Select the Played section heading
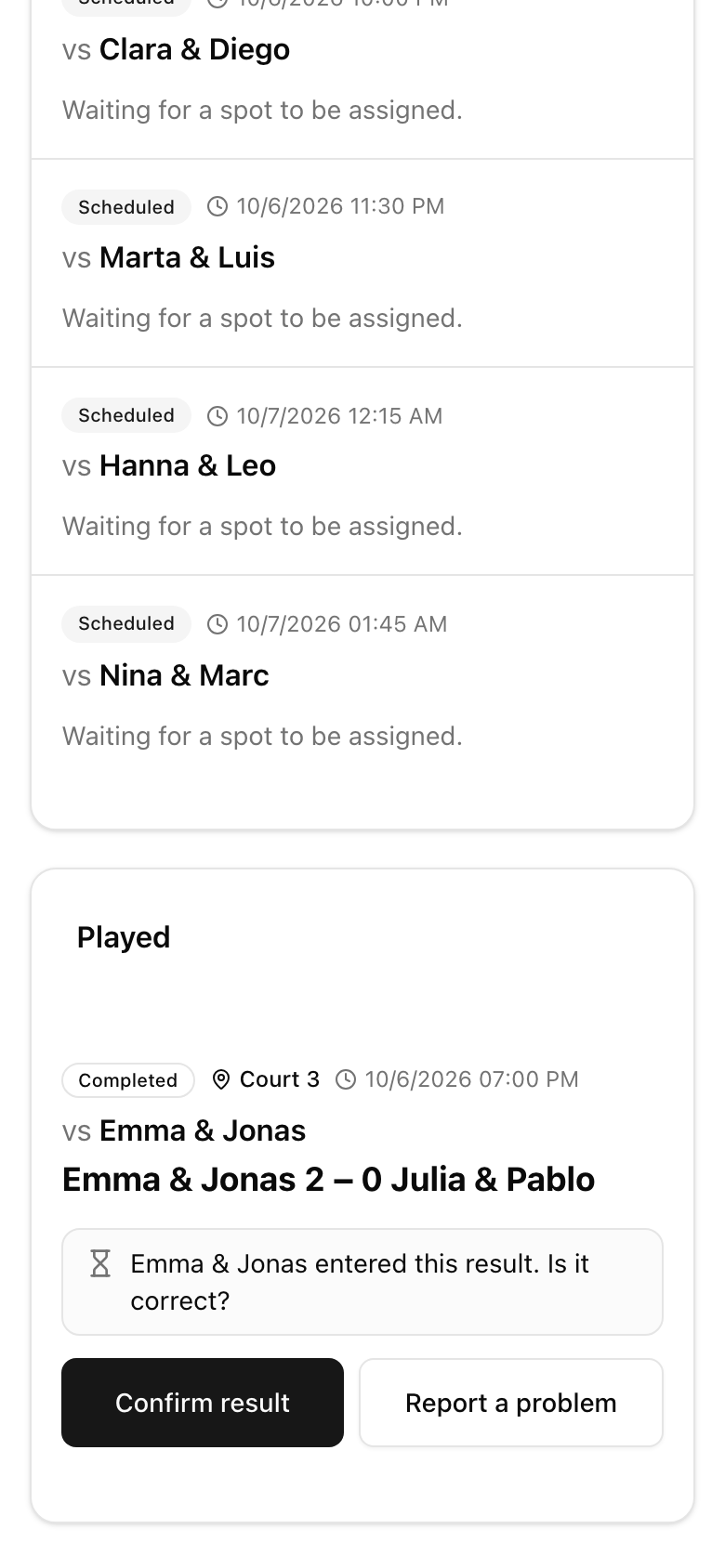The height and width of the screenshot is (1568, 725). tap(124, 937)
